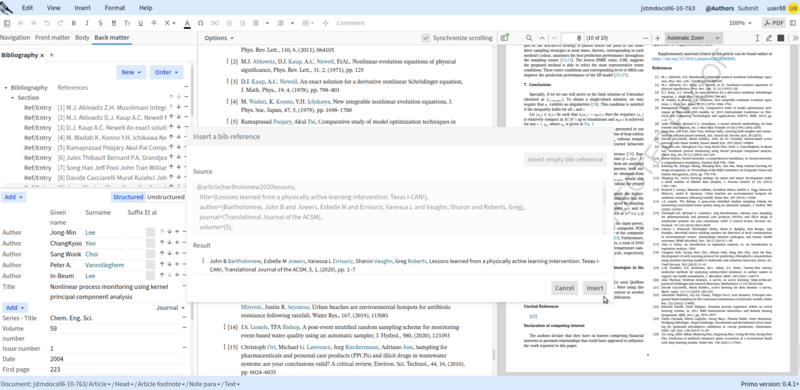Open the Comment tool

pyautogui.click(x=350, y=23)
